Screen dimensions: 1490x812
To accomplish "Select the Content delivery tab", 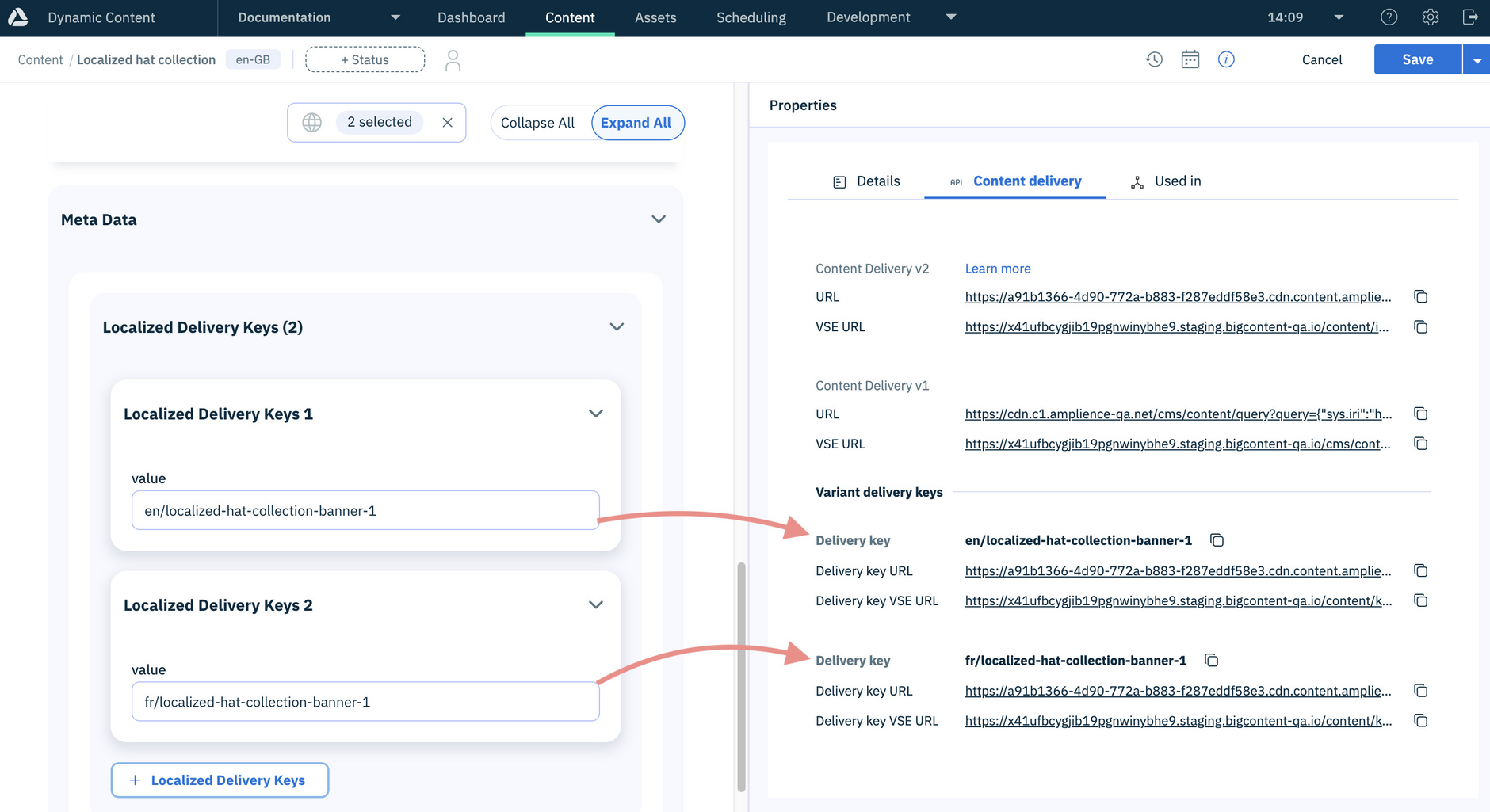I will pos(1015,181).
